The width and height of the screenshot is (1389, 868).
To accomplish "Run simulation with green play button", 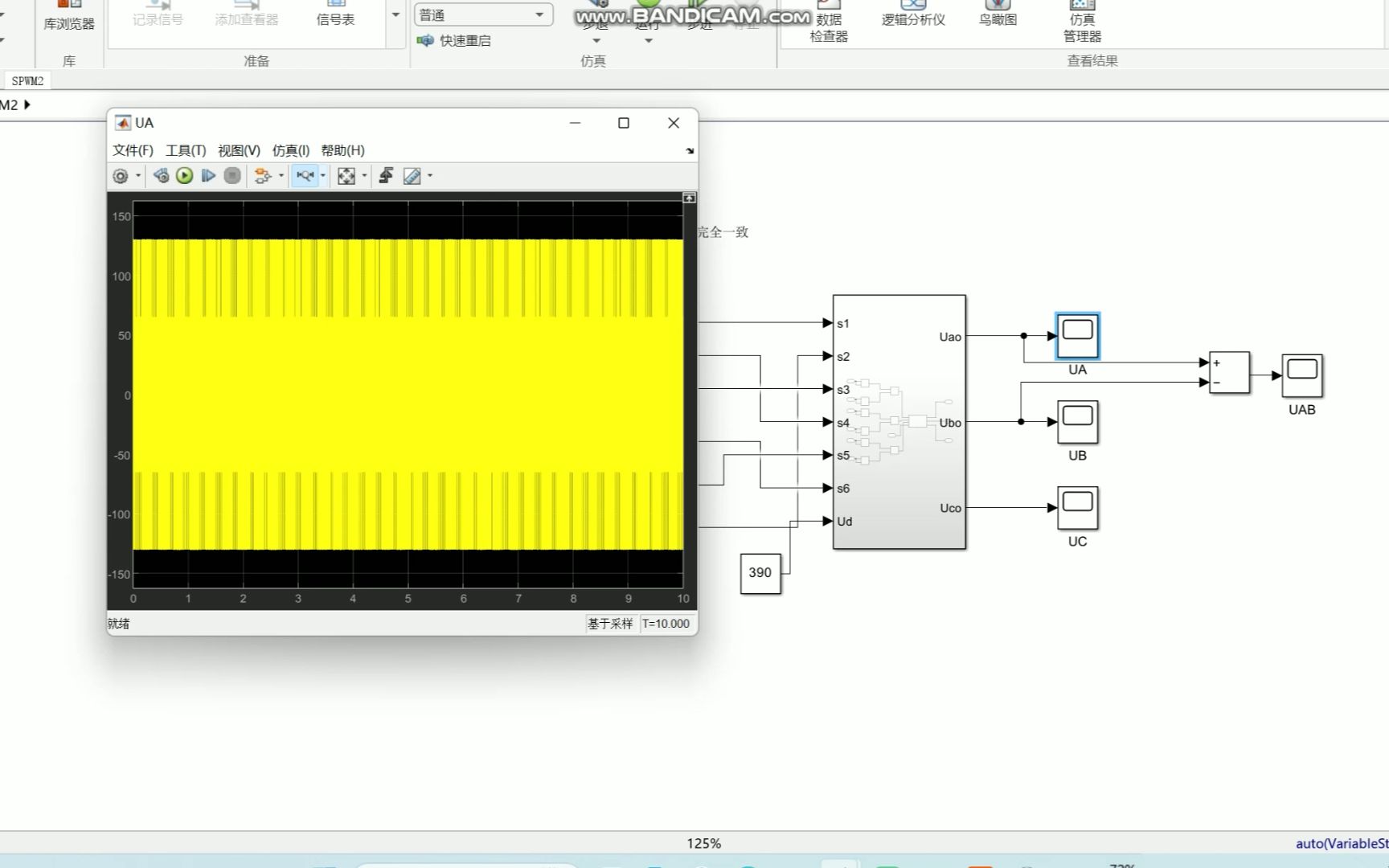I will coord(184,176).
